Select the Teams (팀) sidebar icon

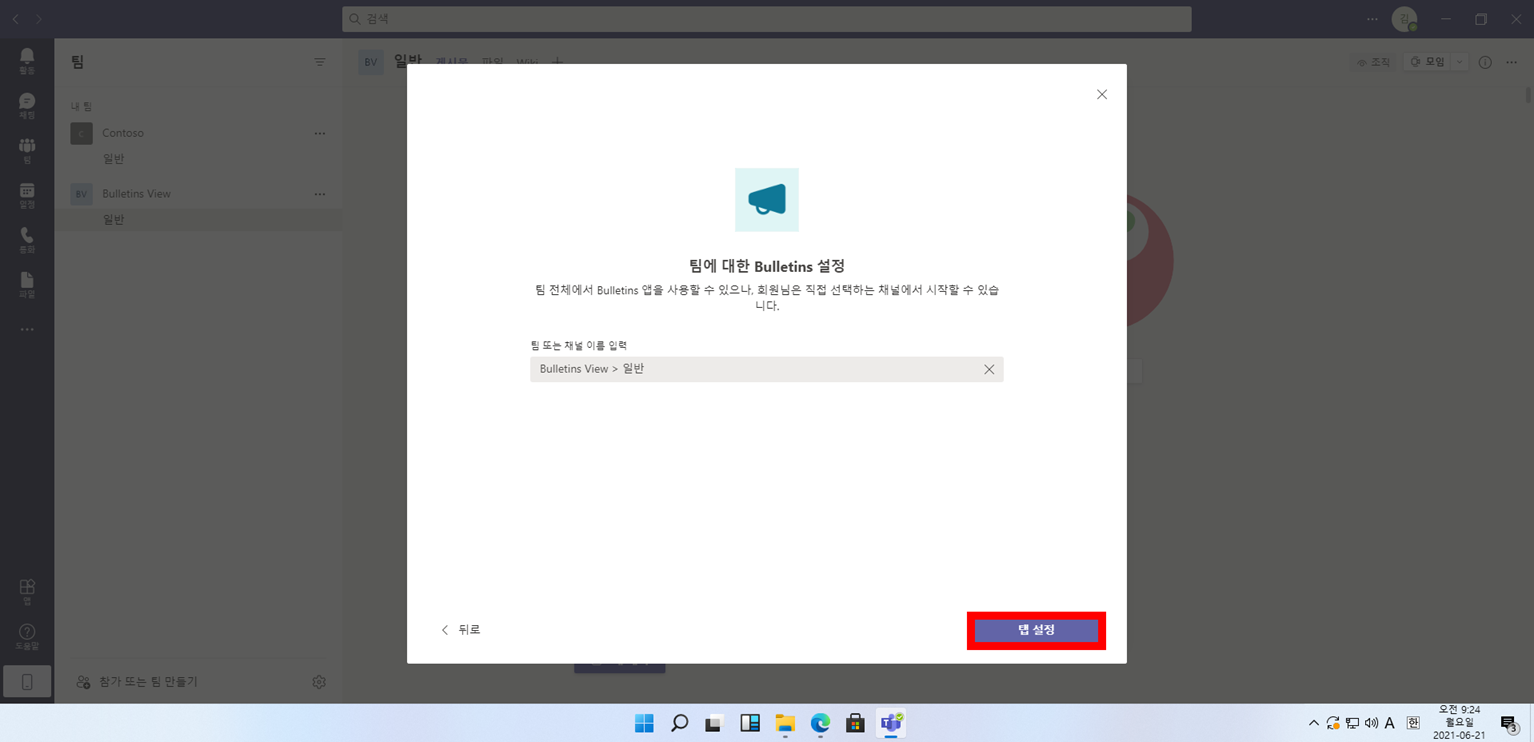pyautogui.click(x=27, y=150)
